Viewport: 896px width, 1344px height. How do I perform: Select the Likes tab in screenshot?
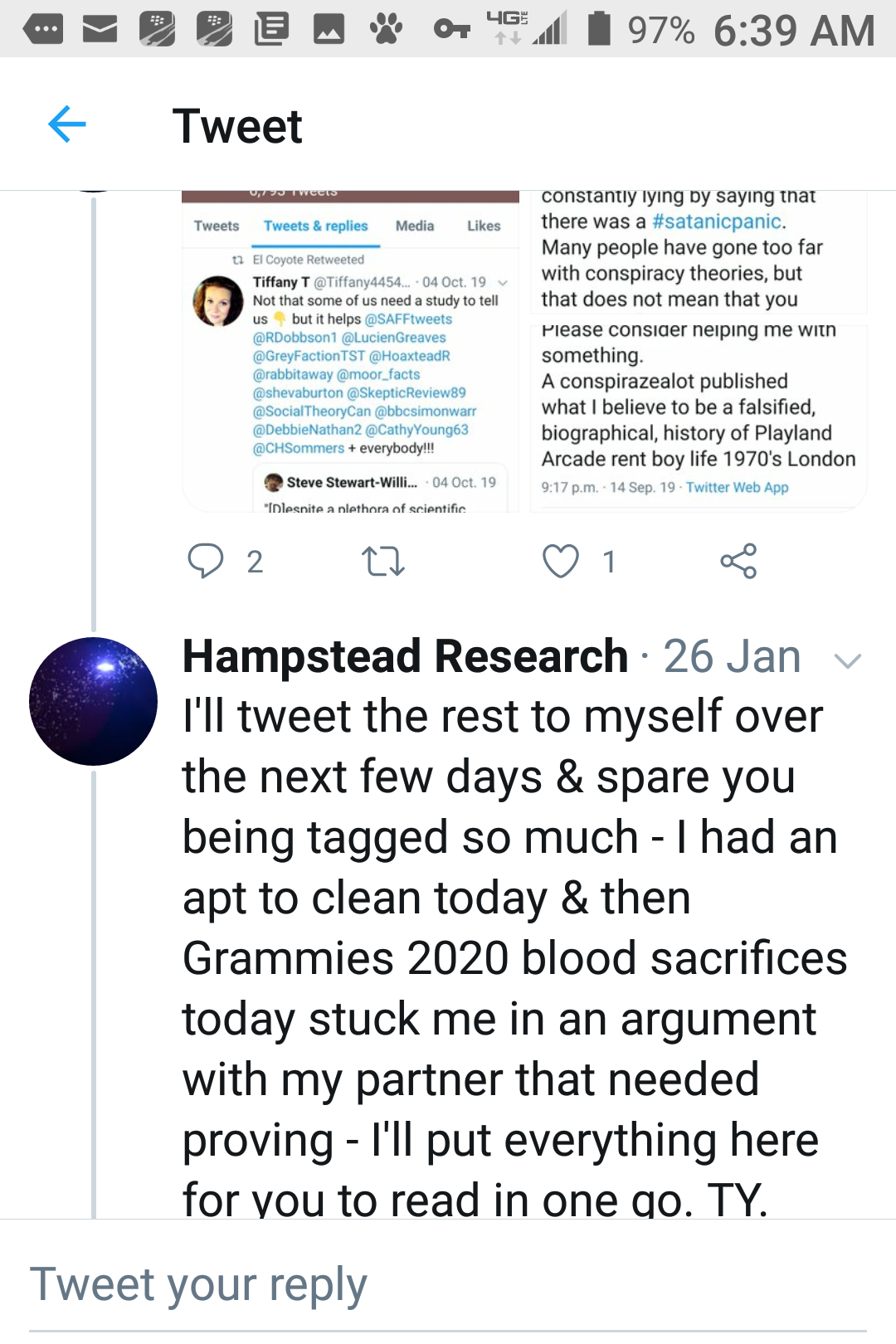pyautogui.click(x=484, y=226)
